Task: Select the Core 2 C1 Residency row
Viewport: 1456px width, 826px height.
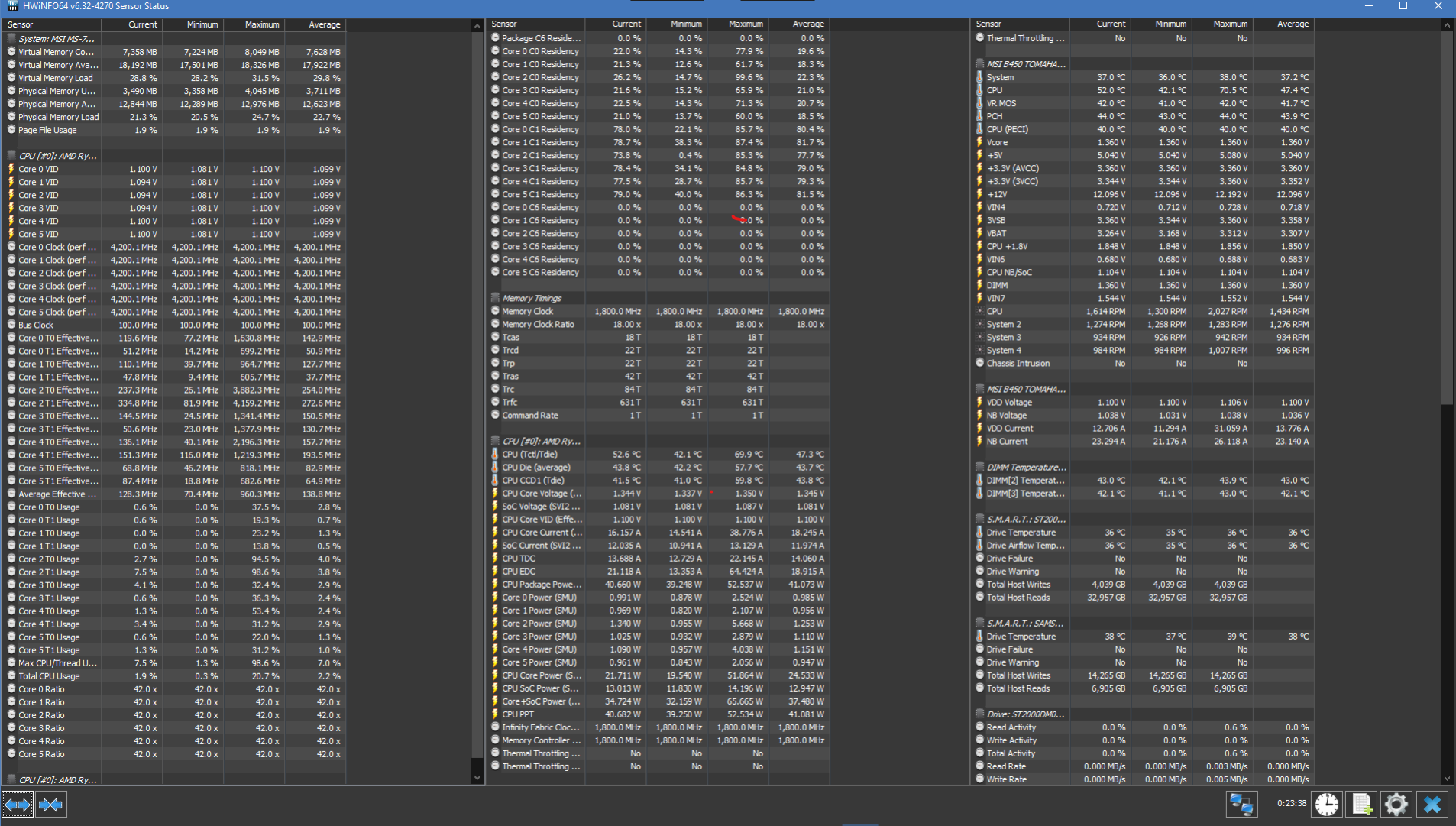Action: pyautogui.click(x=658, y=155)
